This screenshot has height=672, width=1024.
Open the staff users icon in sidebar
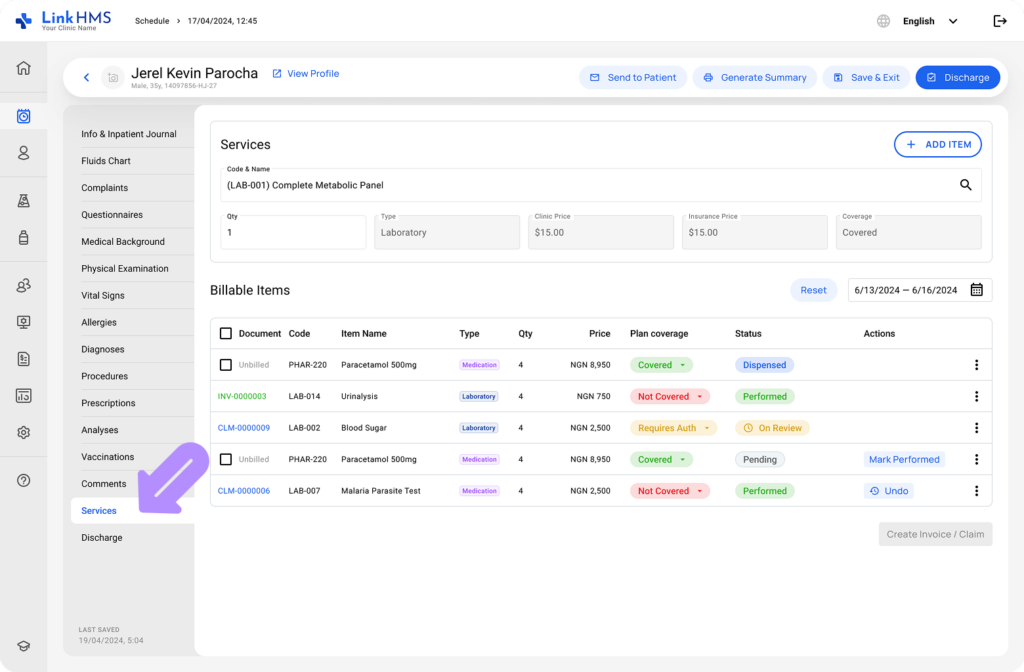point(24,285)
